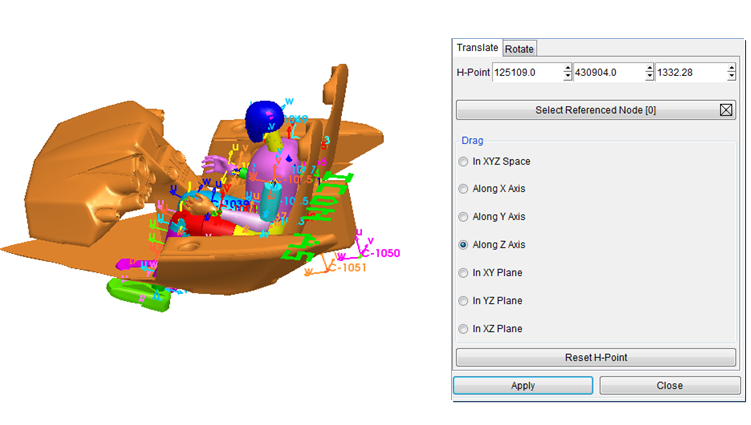Image resolution: width=751 pixels, height=425 pixels.
Task: Edit the H-Point Z value 1332.28
Action: pyautogui.click(x=691, y=72)
